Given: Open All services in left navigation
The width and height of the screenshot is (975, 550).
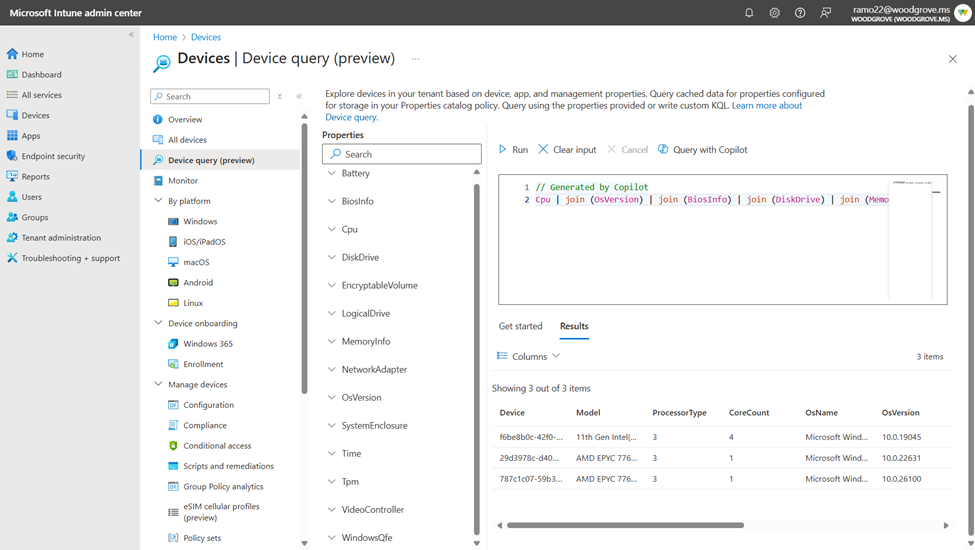Looking at the screenshot, I should (x=41, y=95).
